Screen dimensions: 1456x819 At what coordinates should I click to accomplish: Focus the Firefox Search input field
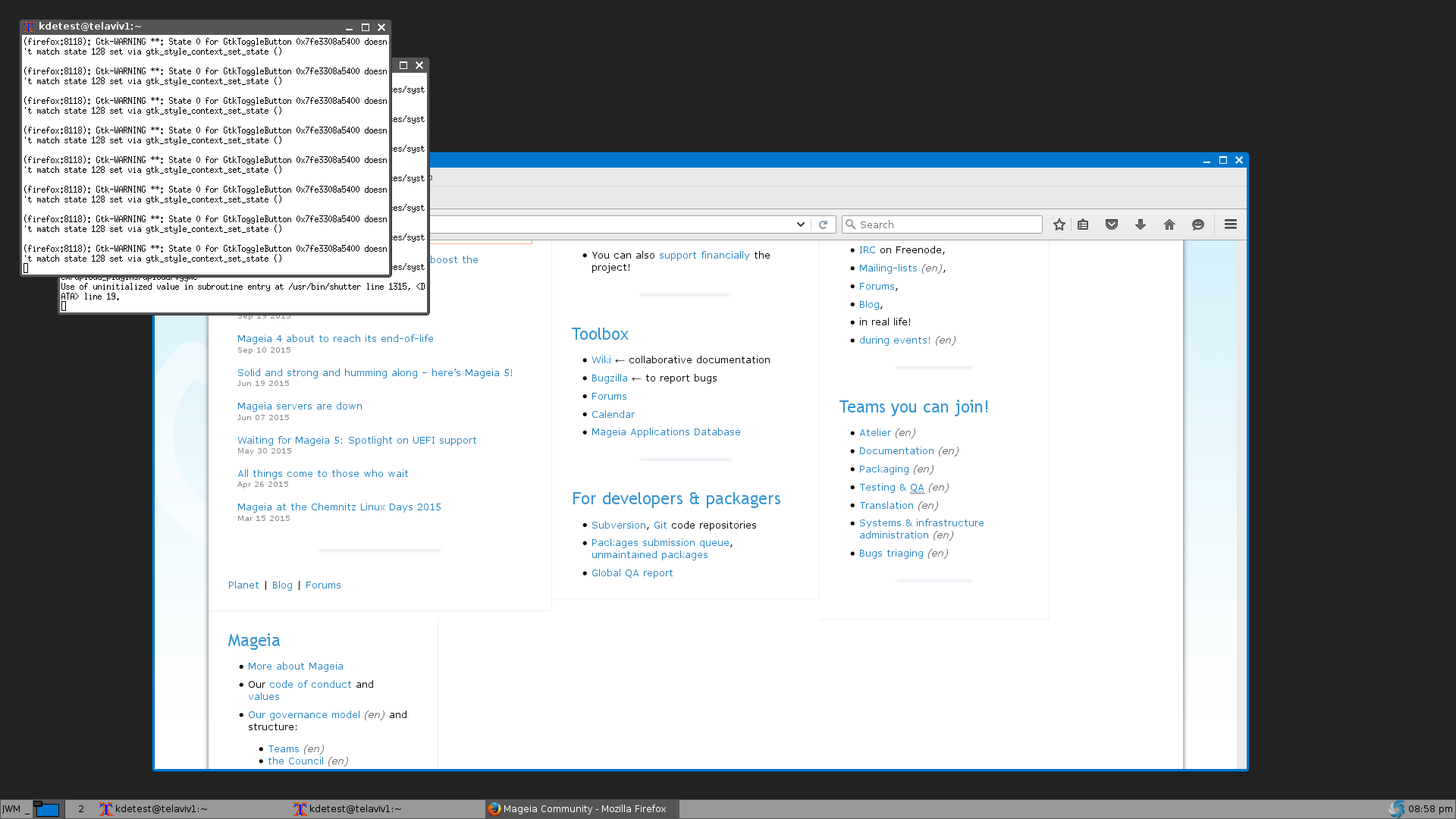942,224
